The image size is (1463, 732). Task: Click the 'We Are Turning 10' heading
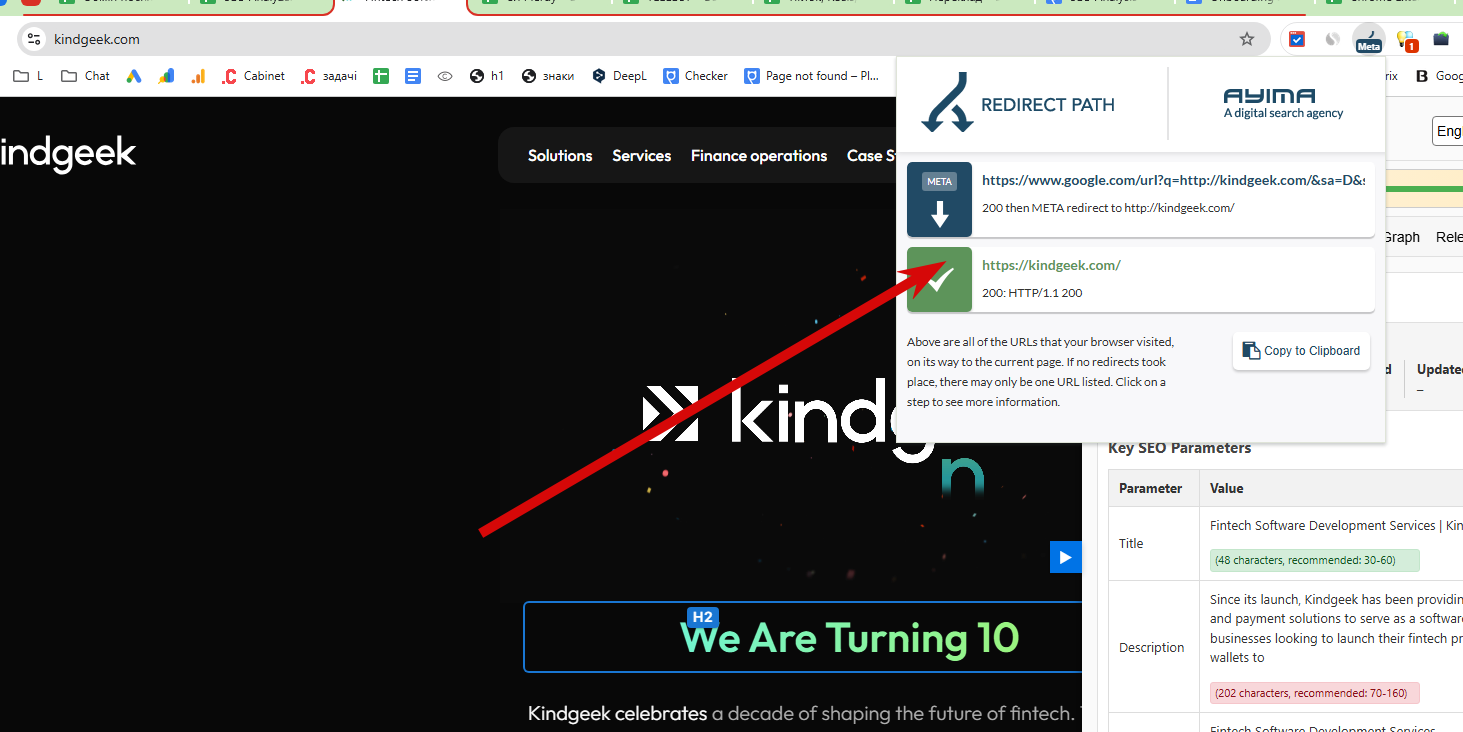click(849, 637)
